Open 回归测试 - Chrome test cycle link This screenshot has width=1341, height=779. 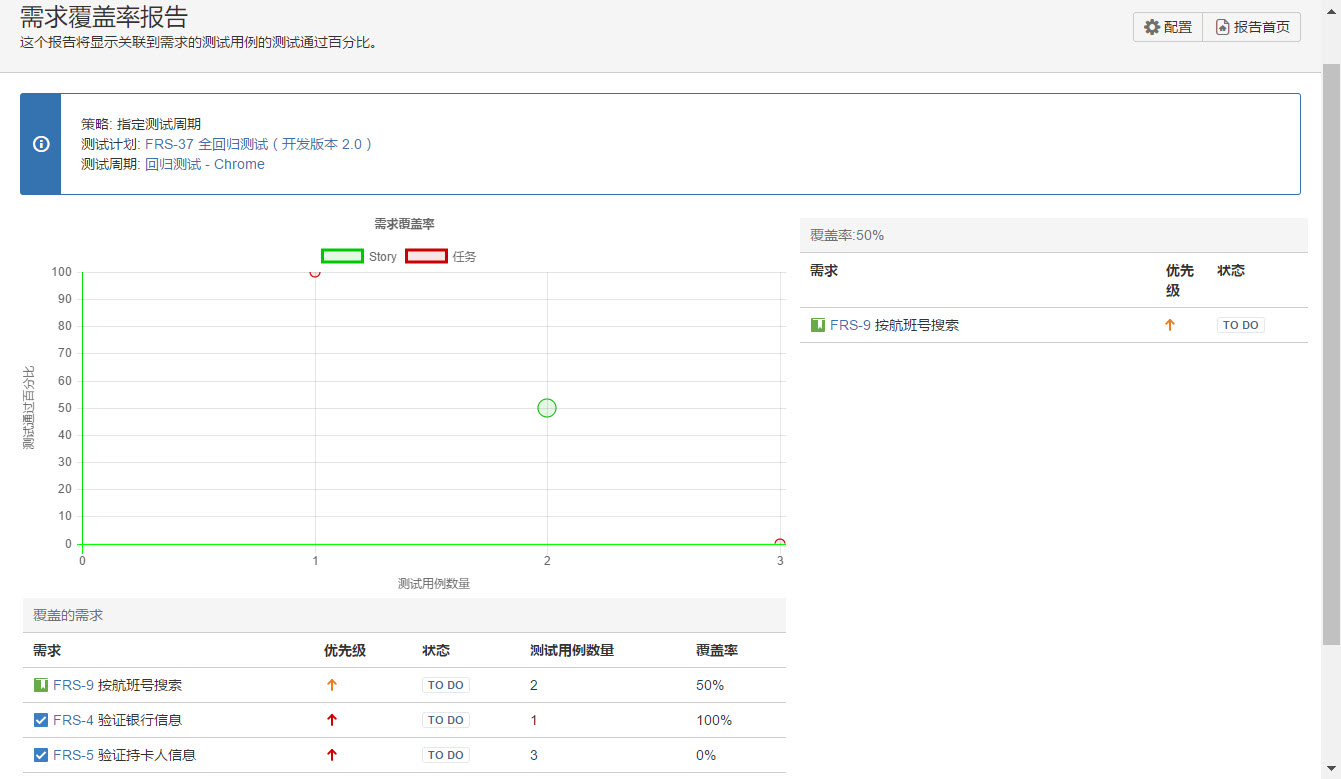(x=205, y=164)
